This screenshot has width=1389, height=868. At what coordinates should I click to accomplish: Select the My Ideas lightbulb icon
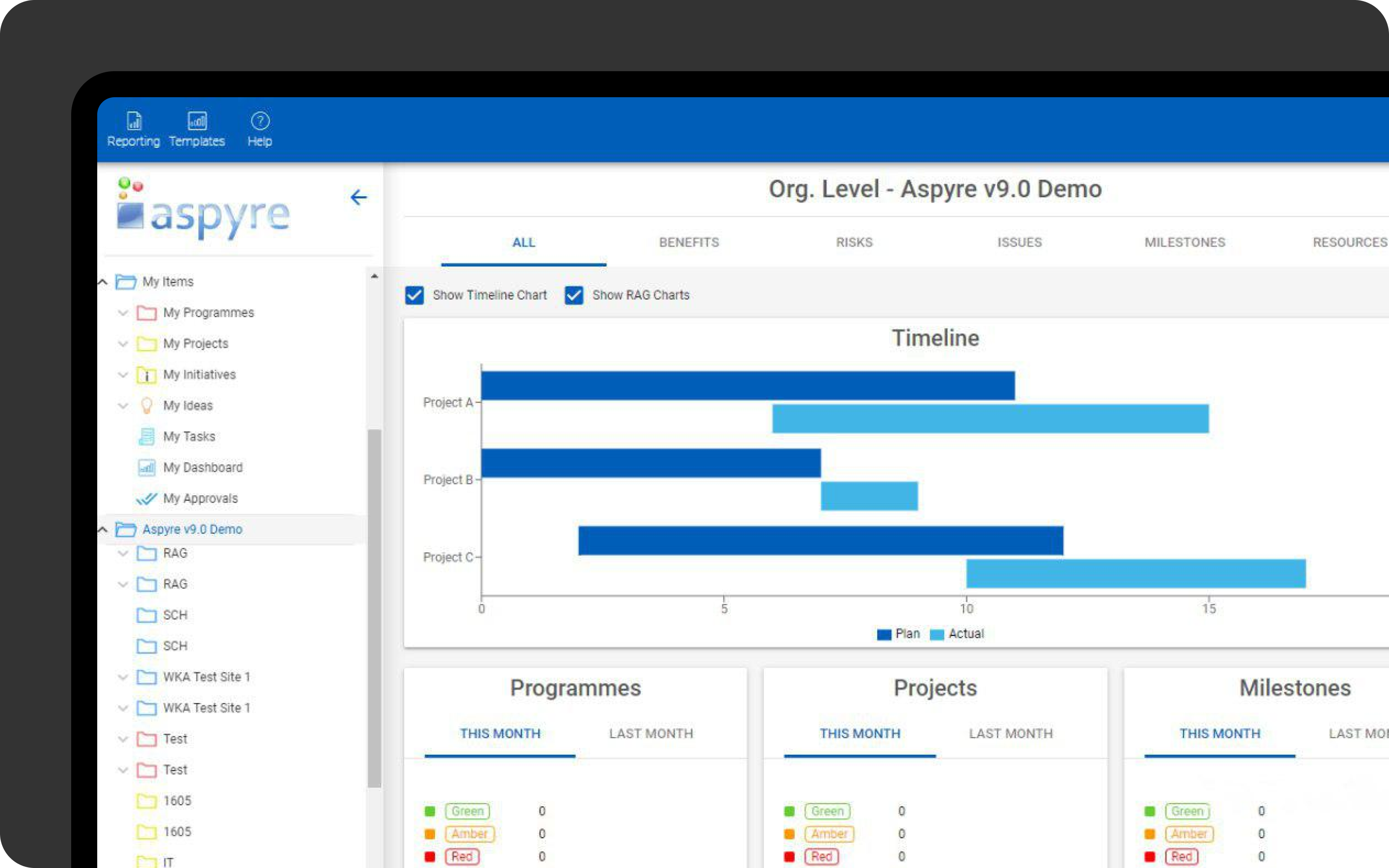coord(146,406)
